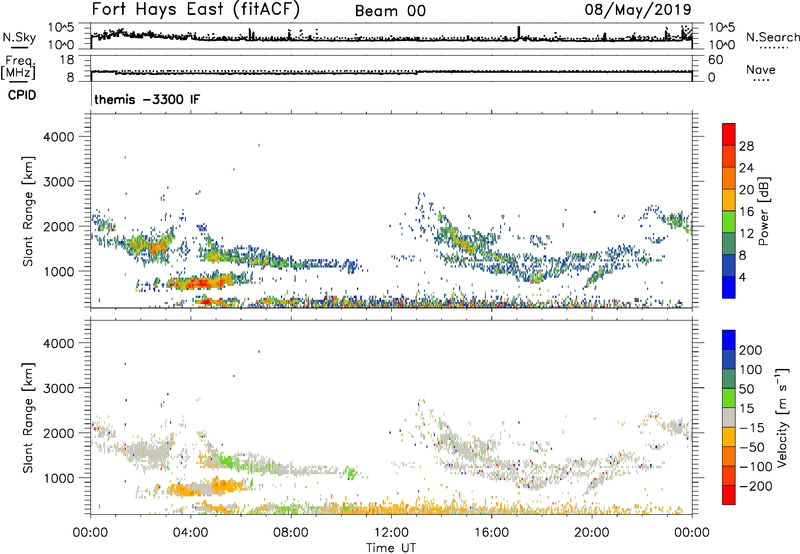Click the '28' label on the power colorbar
Viewport: 800px width, 554px height.
coord(746,146)
